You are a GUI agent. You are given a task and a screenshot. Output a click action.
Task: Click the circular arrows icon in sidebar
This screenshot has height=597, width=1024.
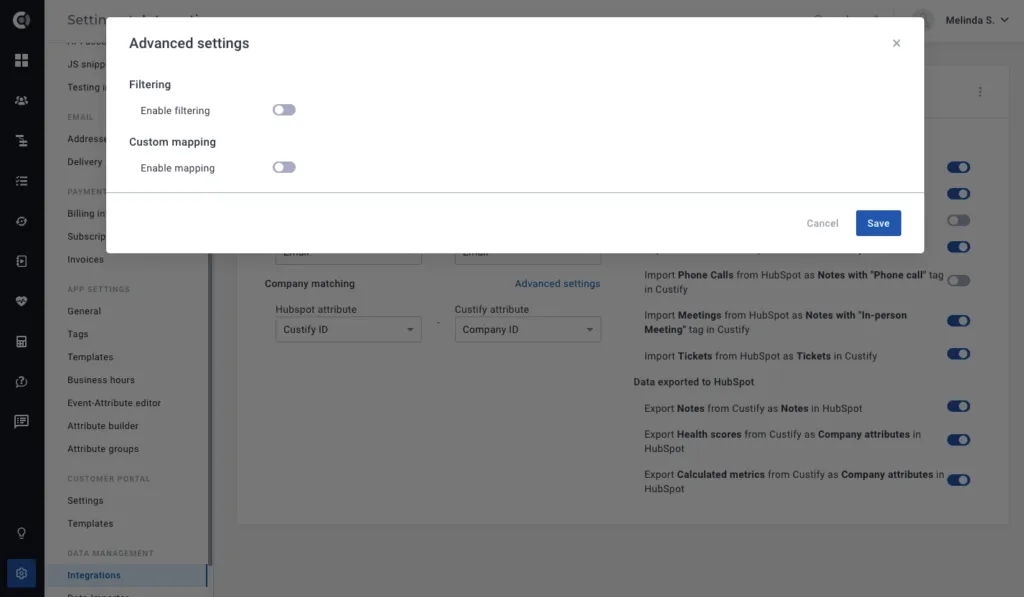pos(22,221)
